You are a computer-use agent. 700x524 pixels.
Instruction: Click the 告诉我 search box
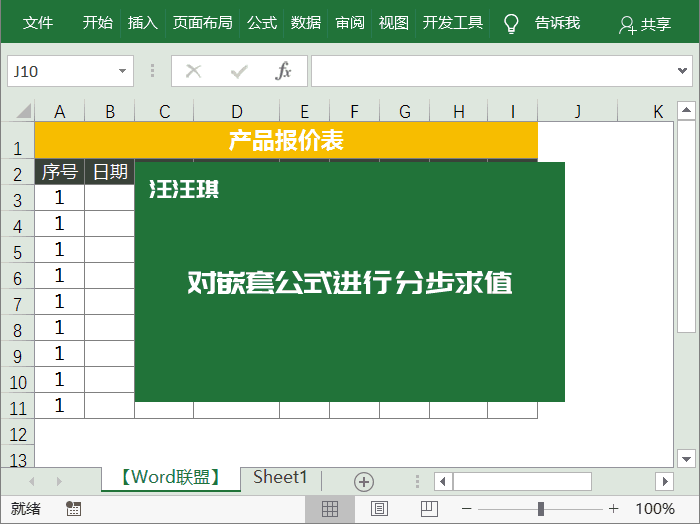click(558, 23)
